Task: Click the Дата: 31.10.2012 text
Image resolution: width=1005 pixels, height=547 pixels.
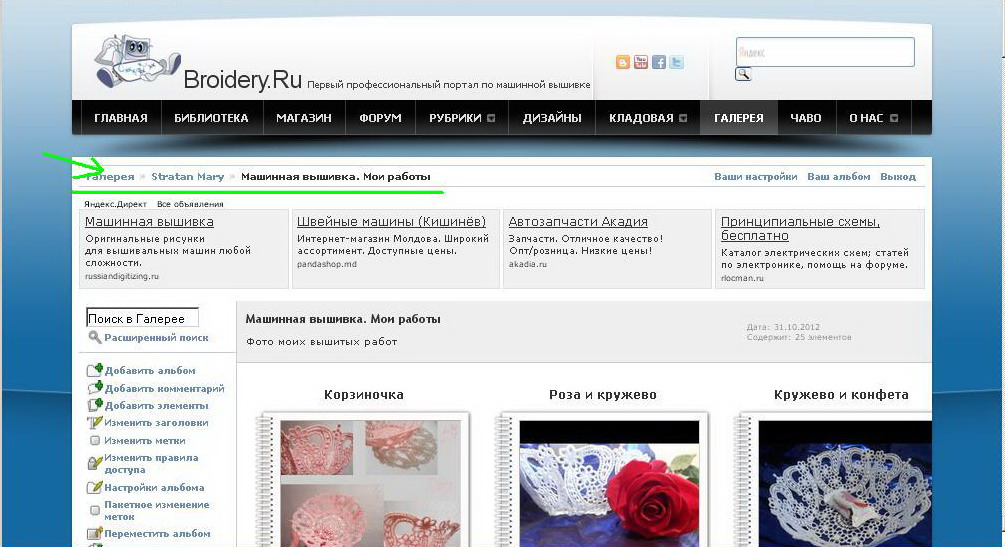Action: (x=783, y=327)
